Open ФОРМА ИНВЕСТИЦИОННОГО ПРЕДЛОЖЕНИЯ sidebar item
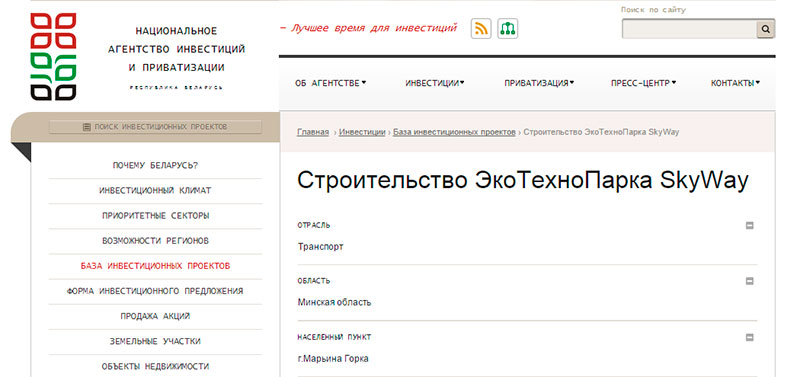800x377 pixels. [x=155, y=291]
